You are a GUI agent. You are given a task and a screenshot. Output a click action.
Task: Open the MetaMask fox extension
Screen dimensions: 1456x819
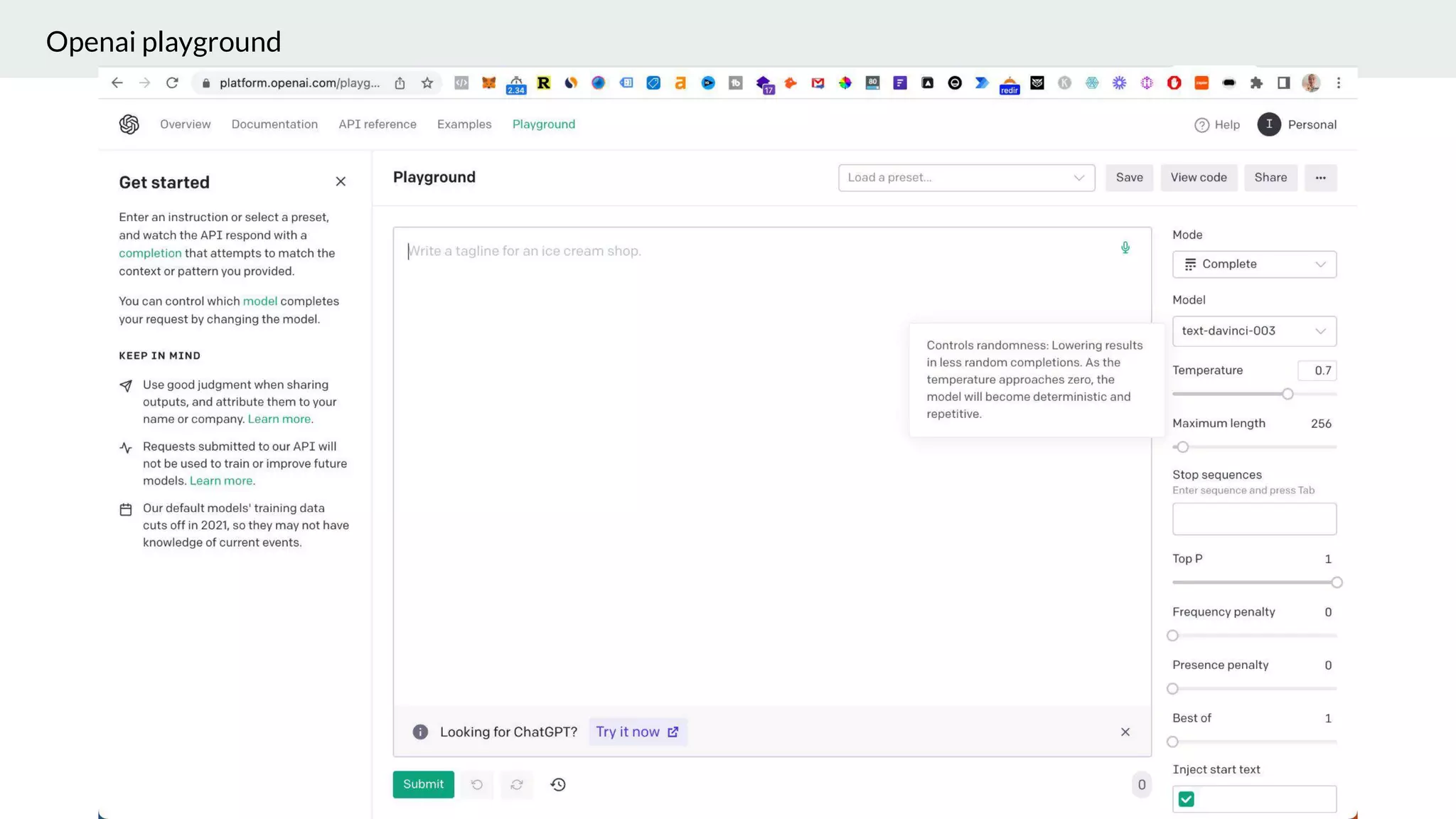click(488, 83)
